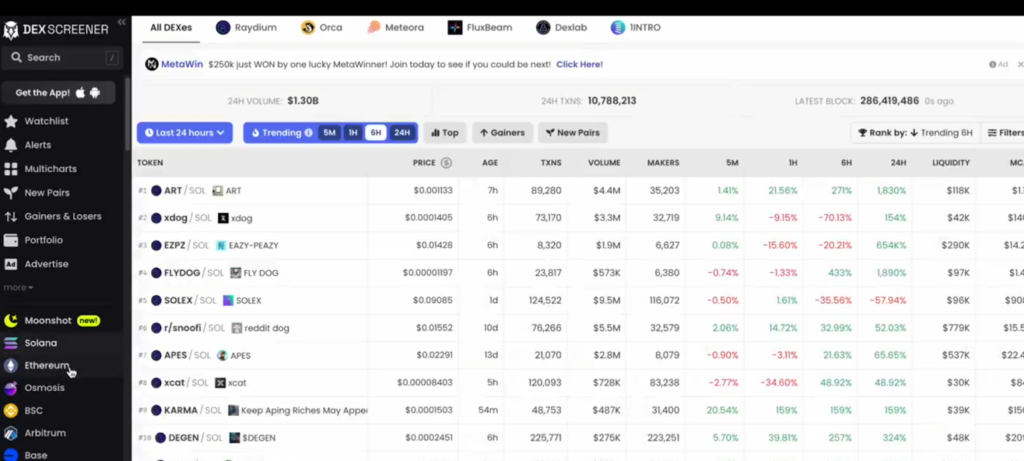
Task: Open the Multicharts sidebar icon
Action: coord(11,169)
